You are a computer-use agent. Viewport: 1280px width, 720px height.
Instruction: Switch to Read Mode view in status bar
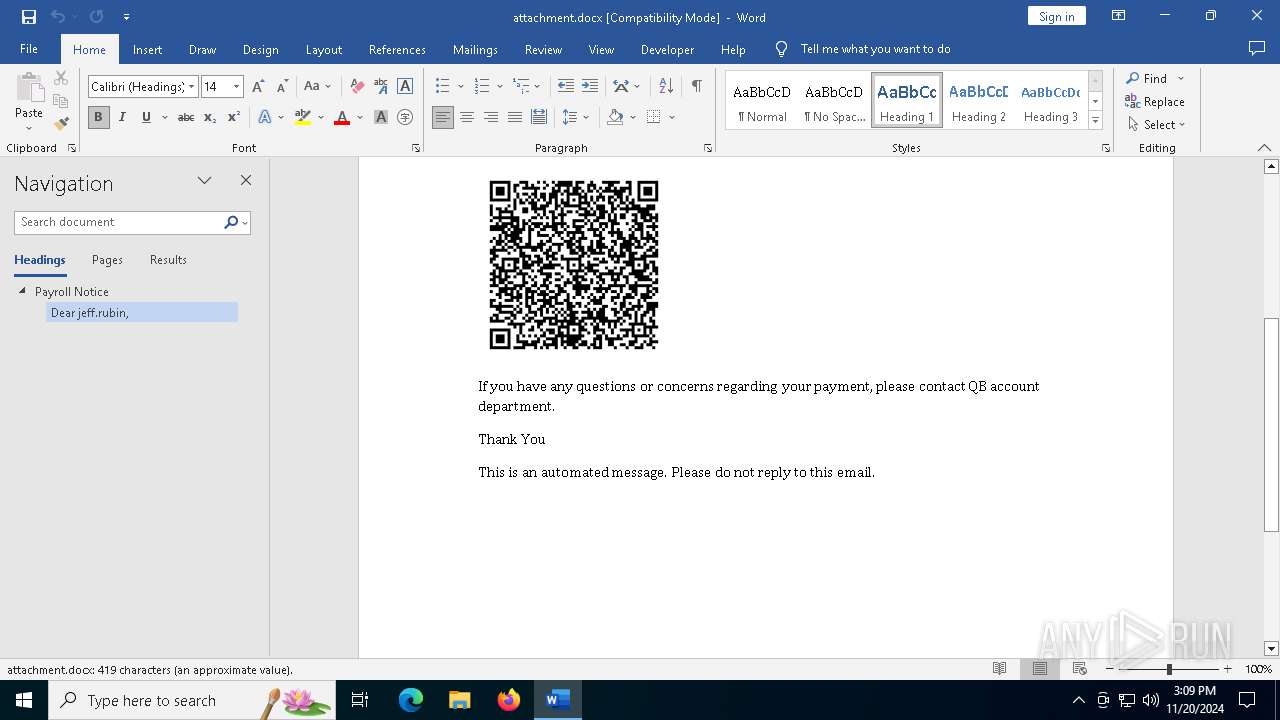(999, 669)
